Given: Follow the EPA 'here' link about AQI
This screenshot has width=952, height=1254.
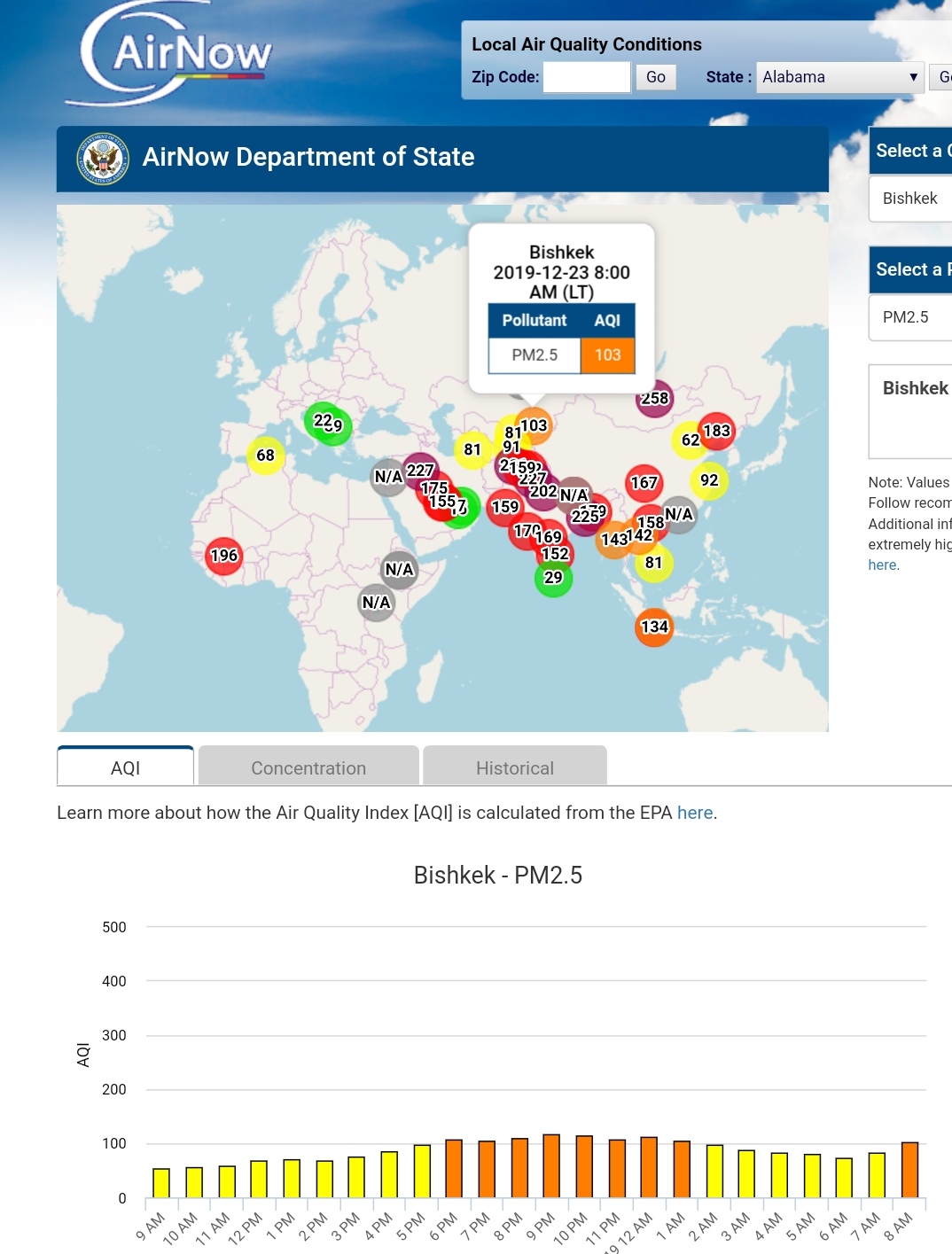Looking at the screenshot, I should [694, 813].
